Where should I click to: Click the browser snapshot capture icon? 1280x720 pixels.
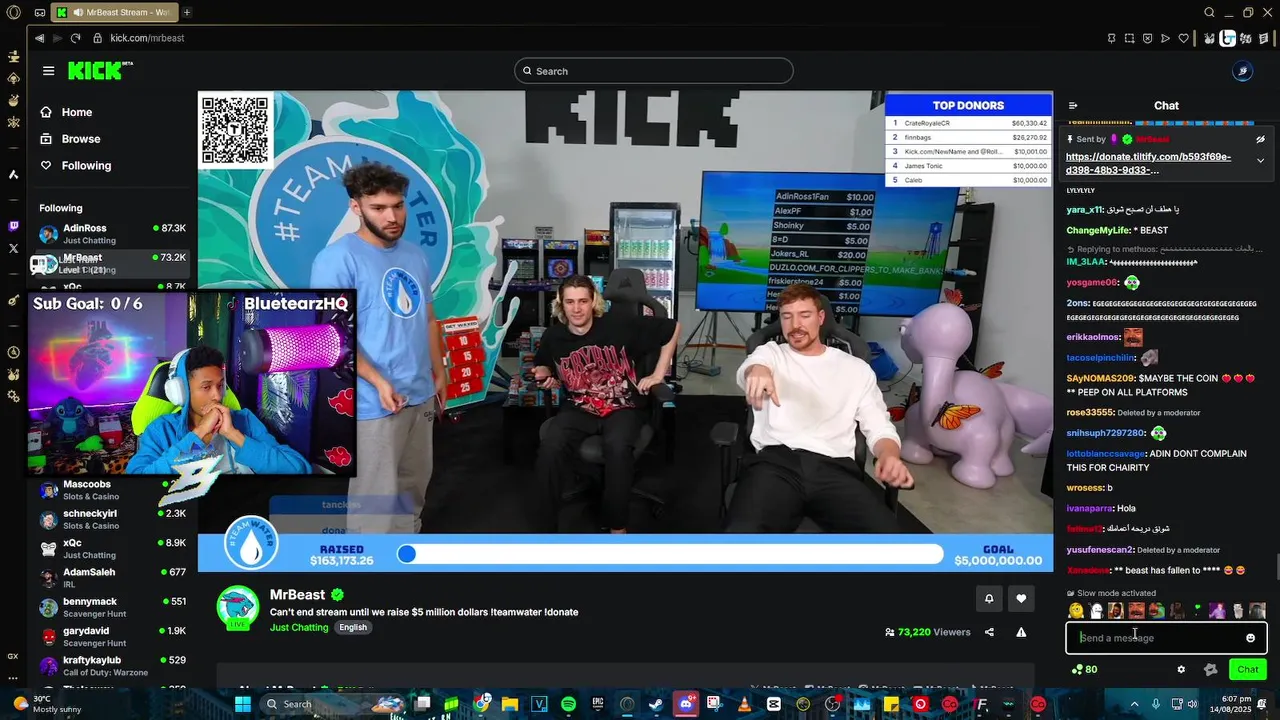1130,38
